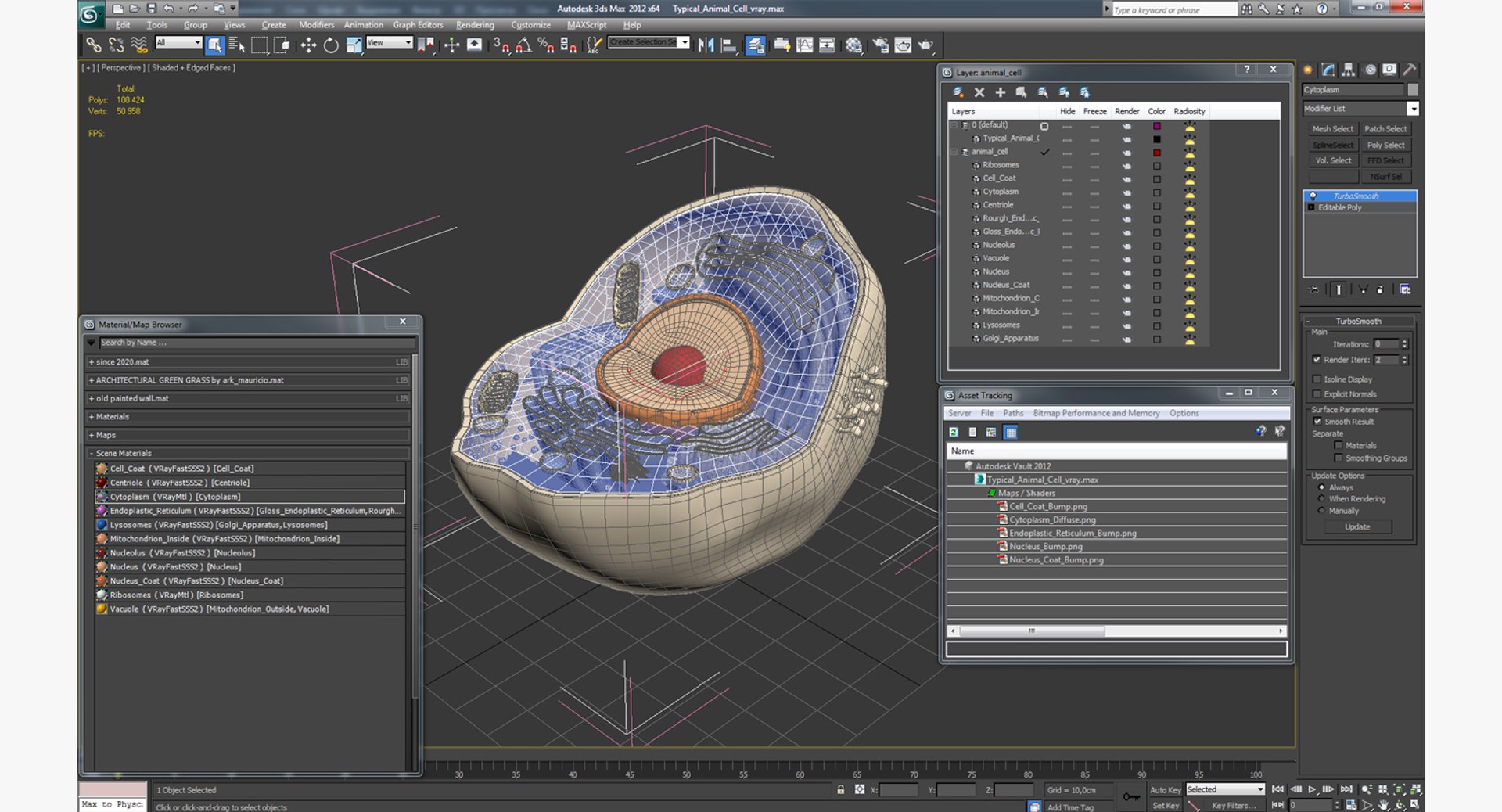Click the Poly Select button
Image resolution: width=1502 pixels, height=812 pixels.
1385,145
